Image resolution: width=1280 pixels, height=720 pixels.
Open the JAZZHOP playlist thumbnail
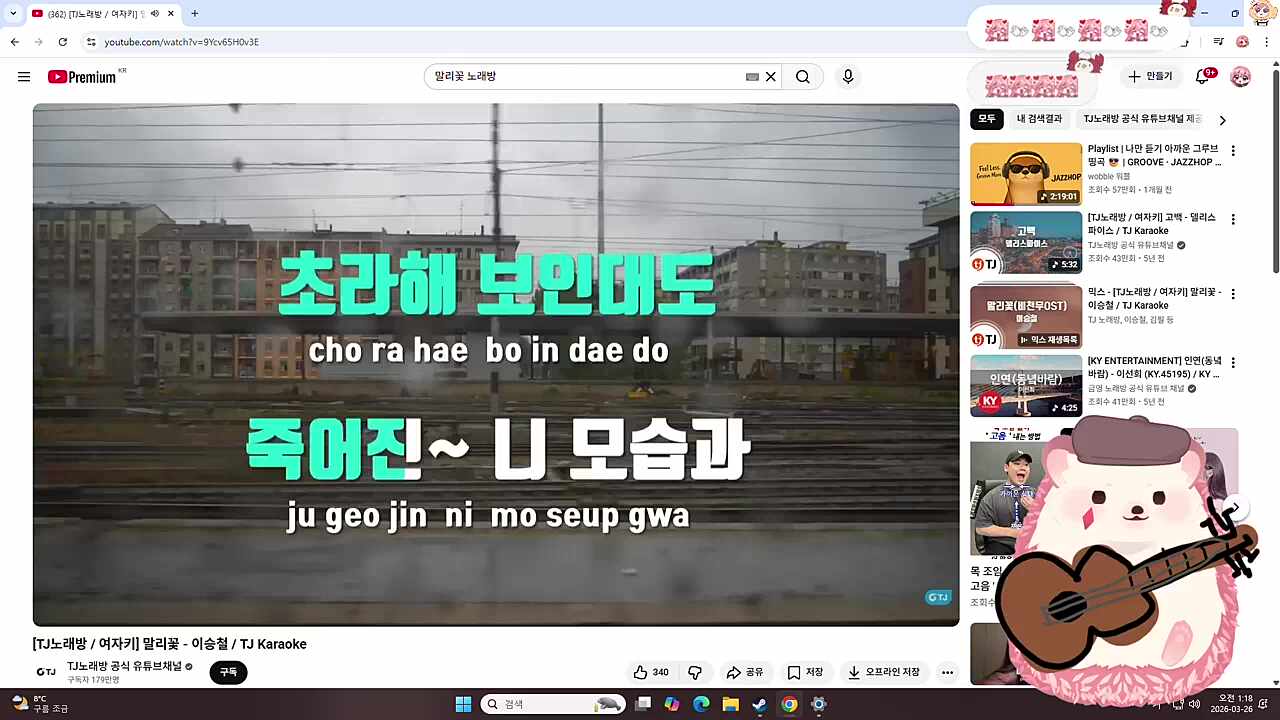click(x=1026, y=174)
